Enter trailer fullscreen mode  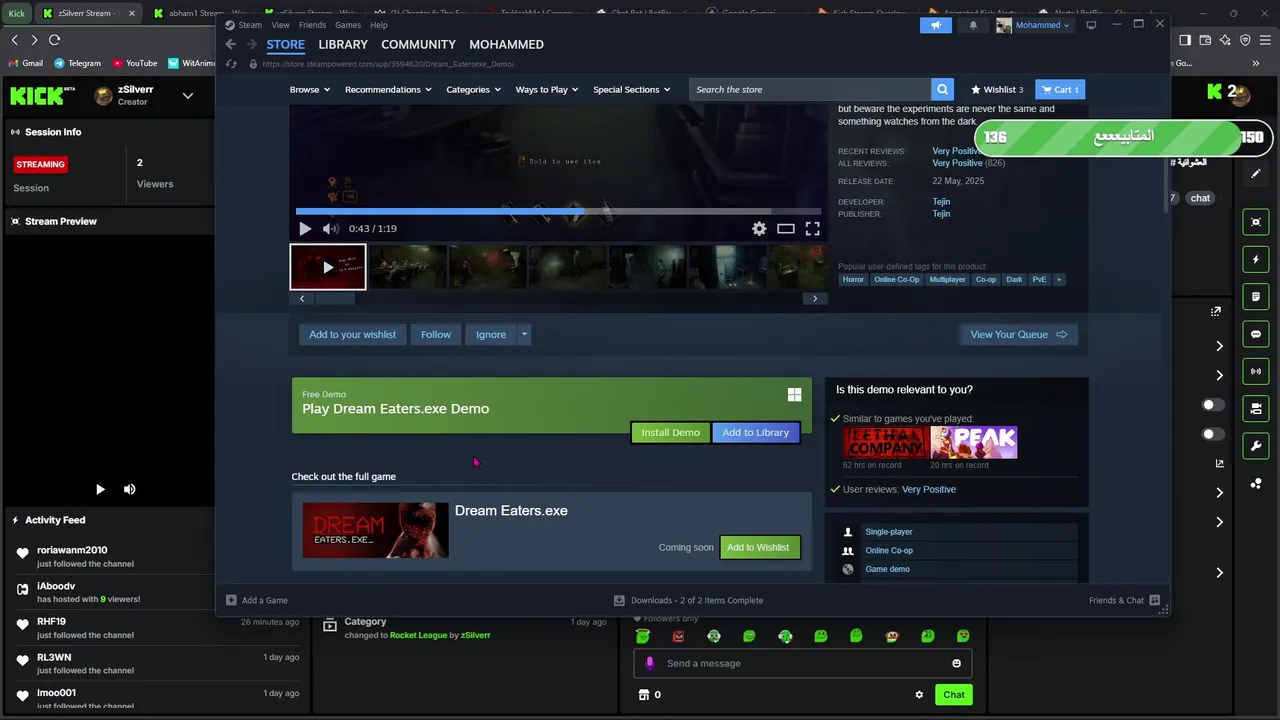[813, 229]
